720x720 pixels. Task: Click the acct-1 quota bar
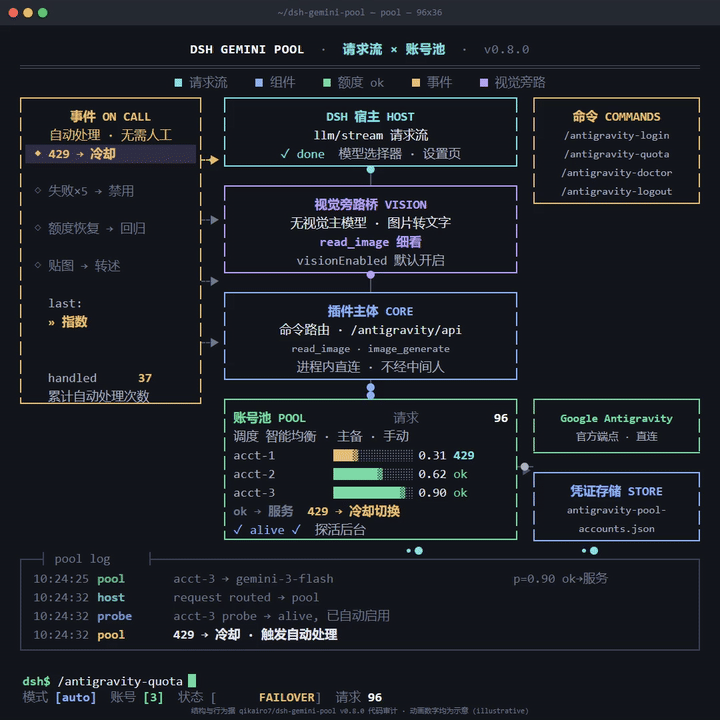tap(373, 456)
